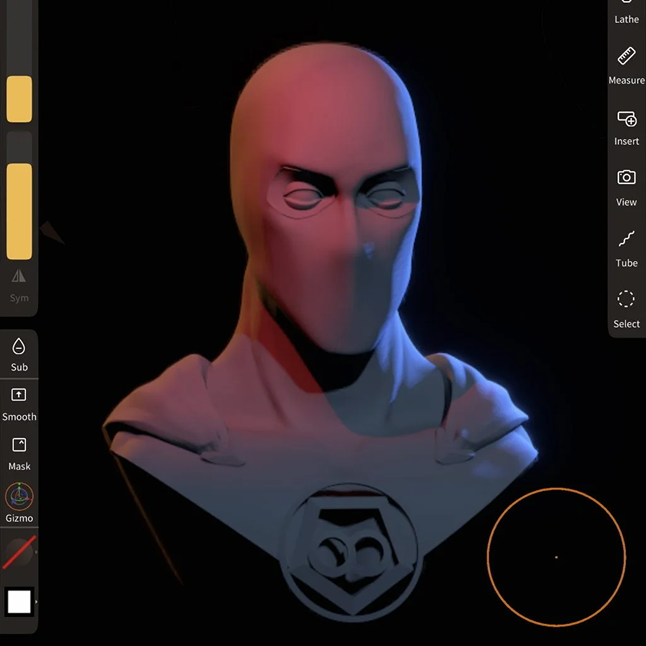Click inside the orange circle joystick
The width and height of the screenshot is (646, 646).
[x=556, y=557]
